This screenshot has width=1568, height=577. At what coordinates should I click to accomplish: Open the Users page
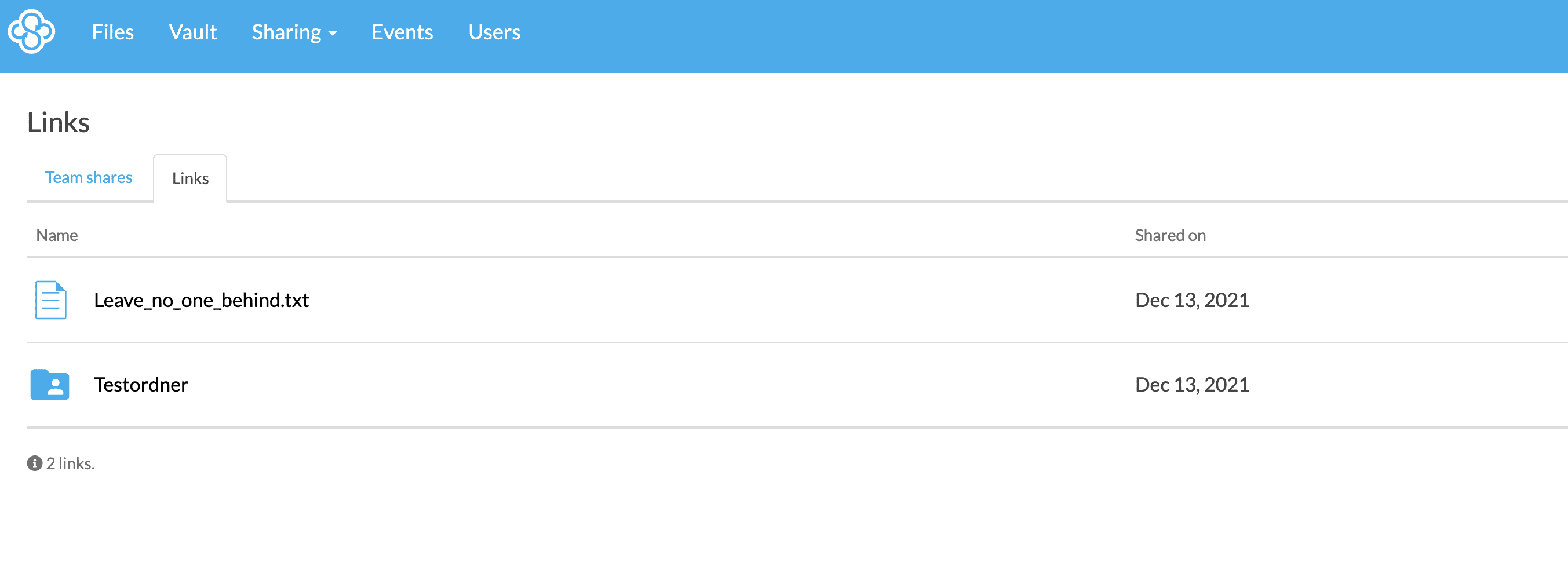coord(494,32)
